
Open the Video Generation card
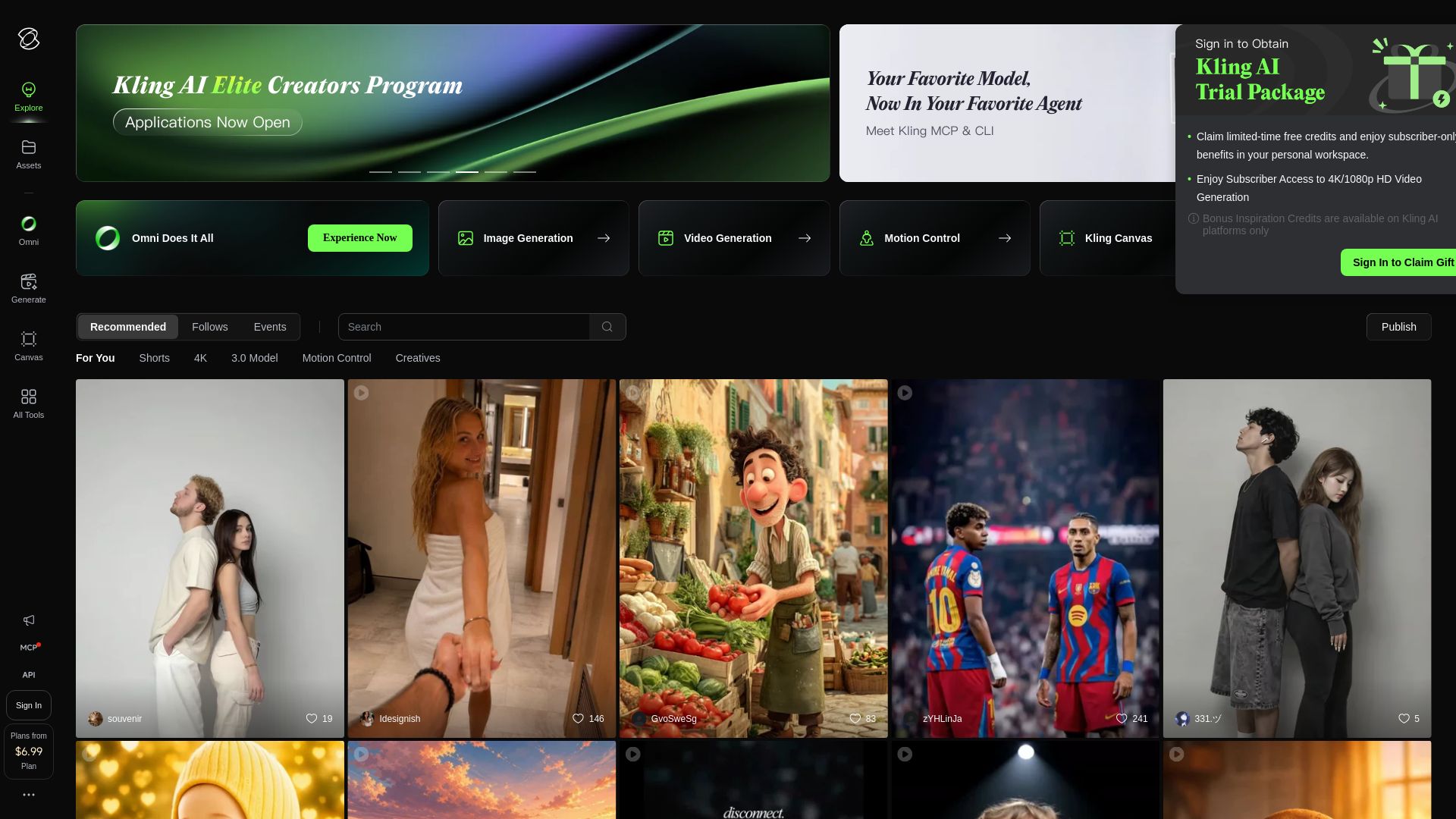coord(734,238)
